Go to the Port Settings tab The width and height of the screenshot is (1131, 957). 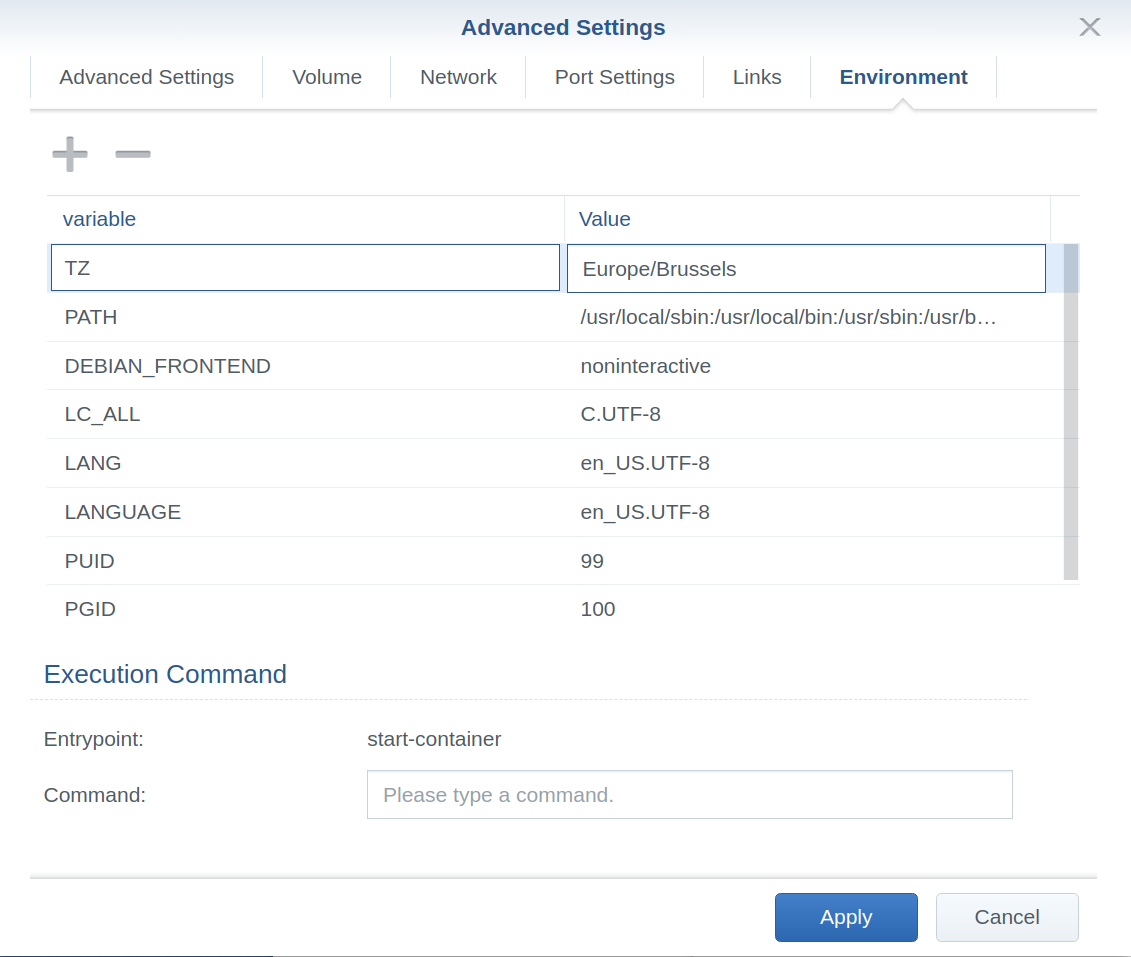click(614, 77)
